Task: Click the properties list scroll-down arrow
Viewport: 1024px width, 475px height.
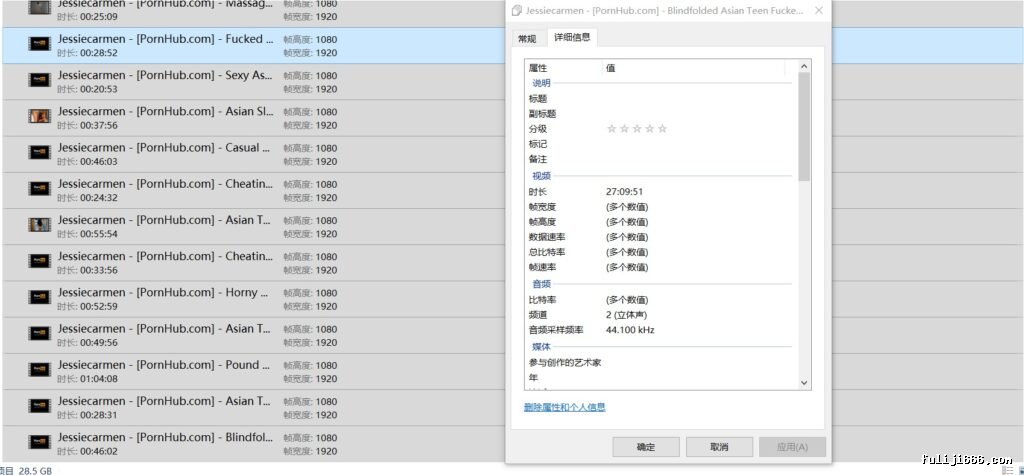Action: coord(804,383)
